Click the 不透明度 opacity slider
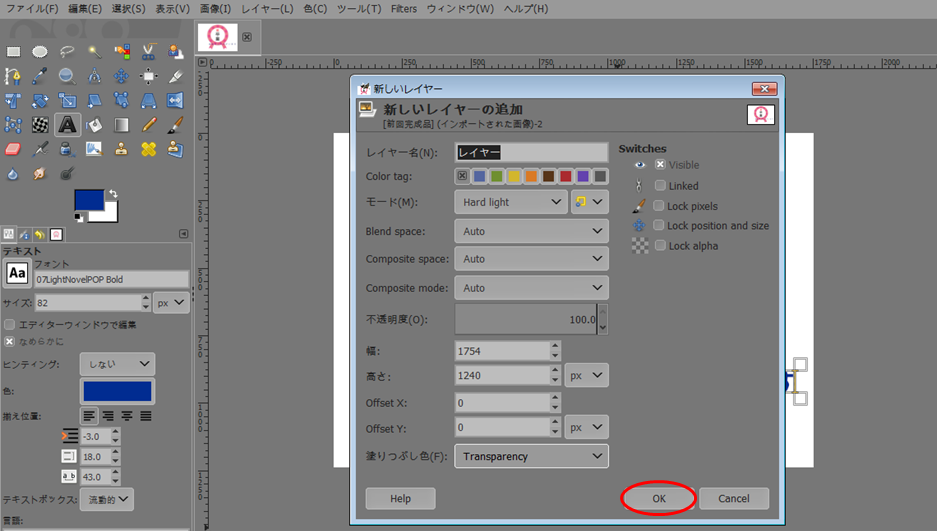This screenshot has height=531, width=937. [x=526, y=320]
